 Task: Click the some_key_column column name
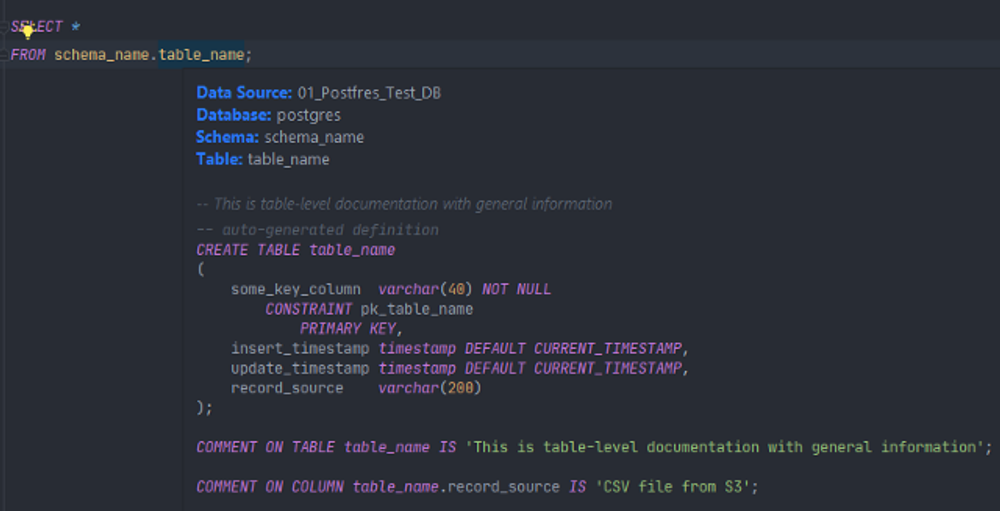click(296, 290)
